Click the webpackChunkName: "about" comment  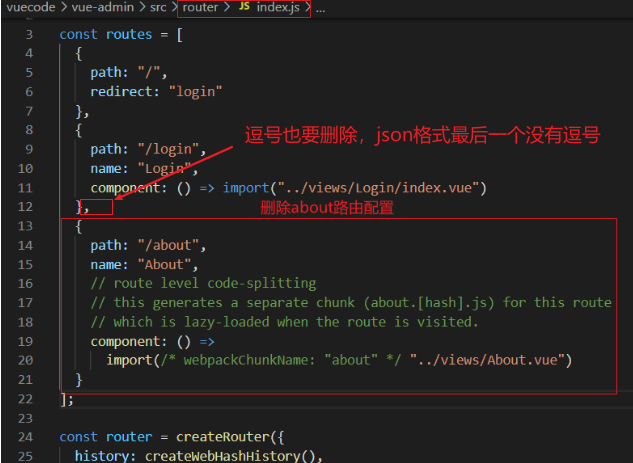click(281, 360)
